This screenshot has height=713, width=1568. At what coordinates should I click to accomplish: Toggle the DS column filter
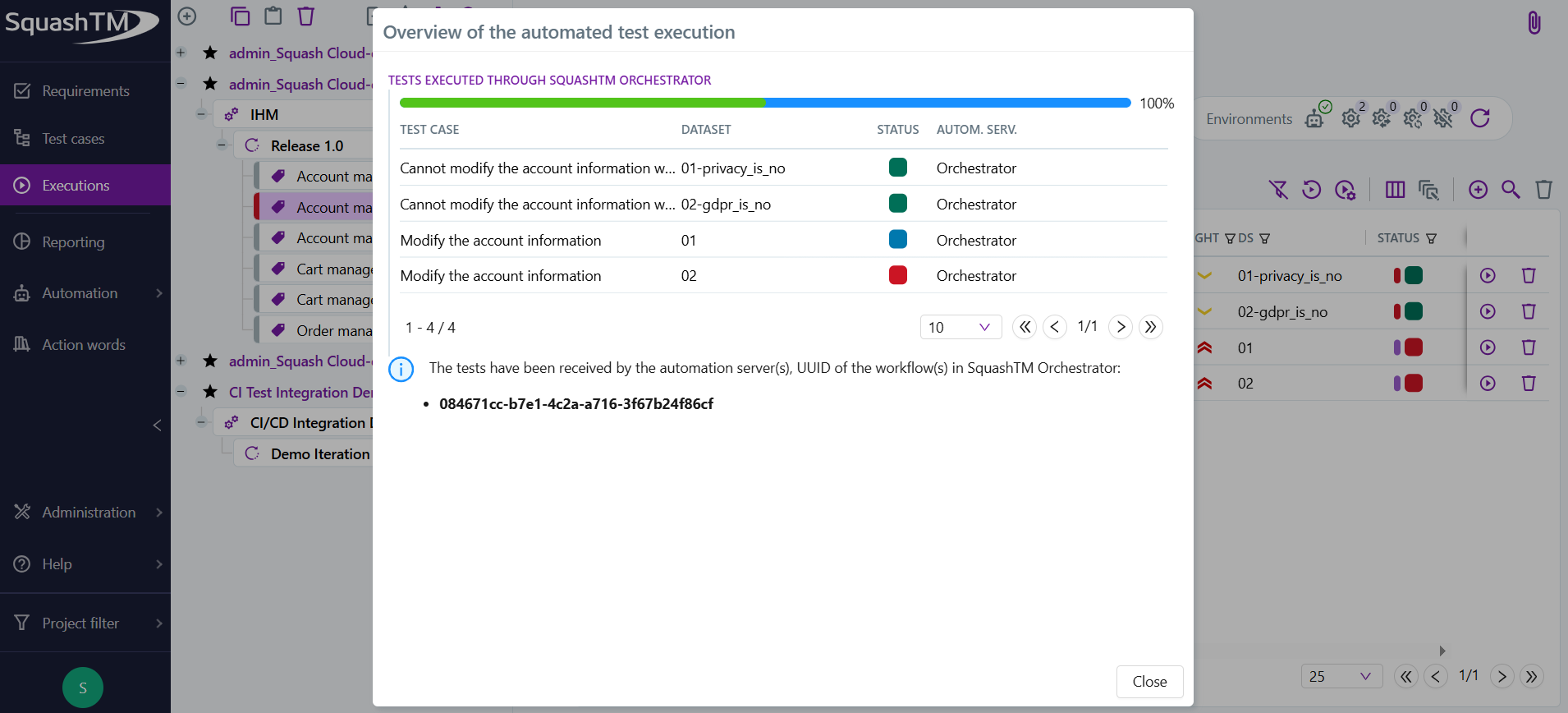(x=1264, y=238)
